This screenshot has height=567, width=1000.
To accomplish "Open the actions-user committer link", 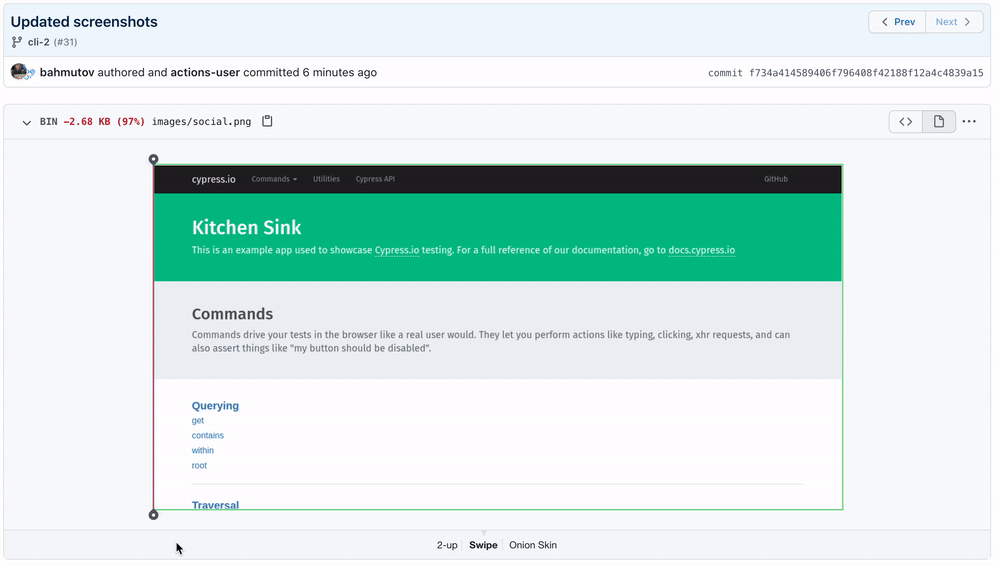I will click(205, 73).
